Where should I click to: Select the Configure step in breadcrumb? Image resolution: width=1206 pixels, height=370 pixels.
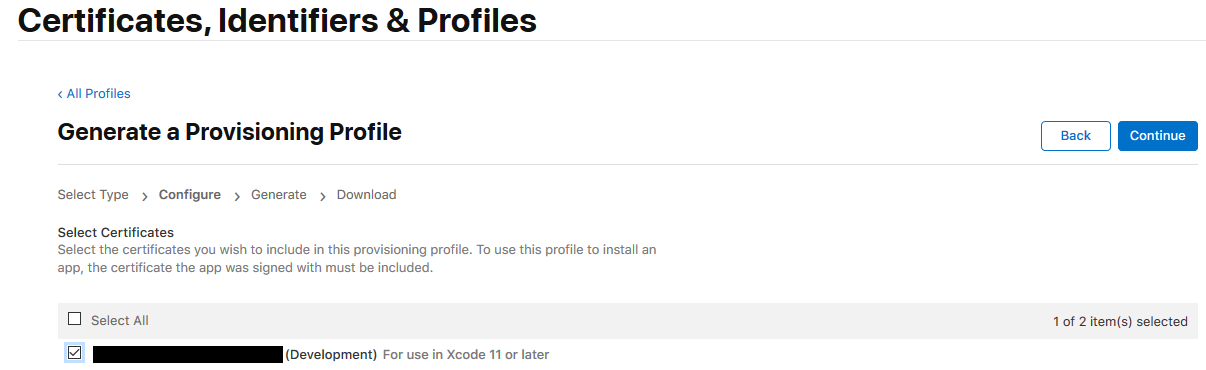(190, 195)
